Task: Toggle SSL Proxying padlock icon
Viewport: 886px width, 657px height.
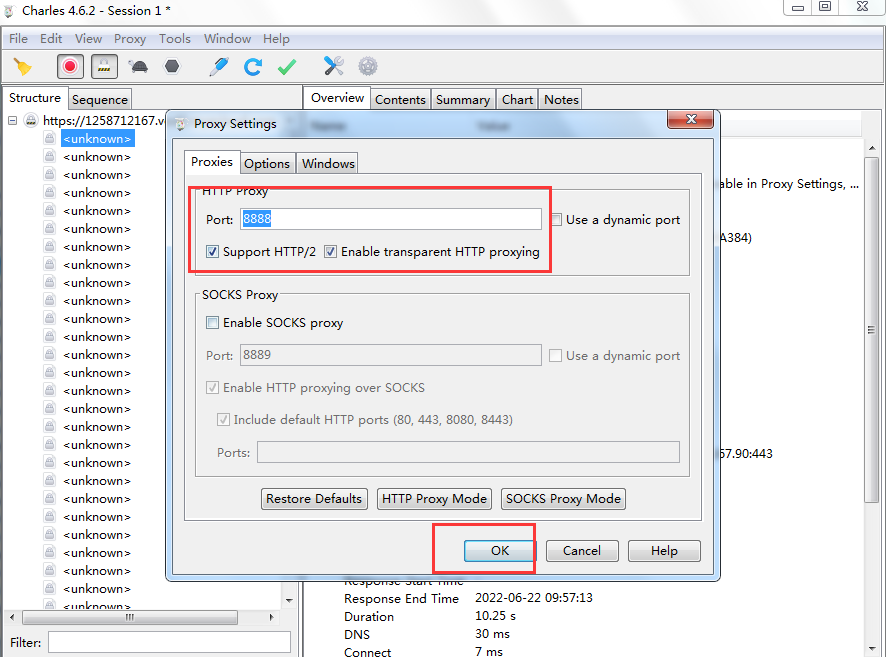Action: (104, 67)
